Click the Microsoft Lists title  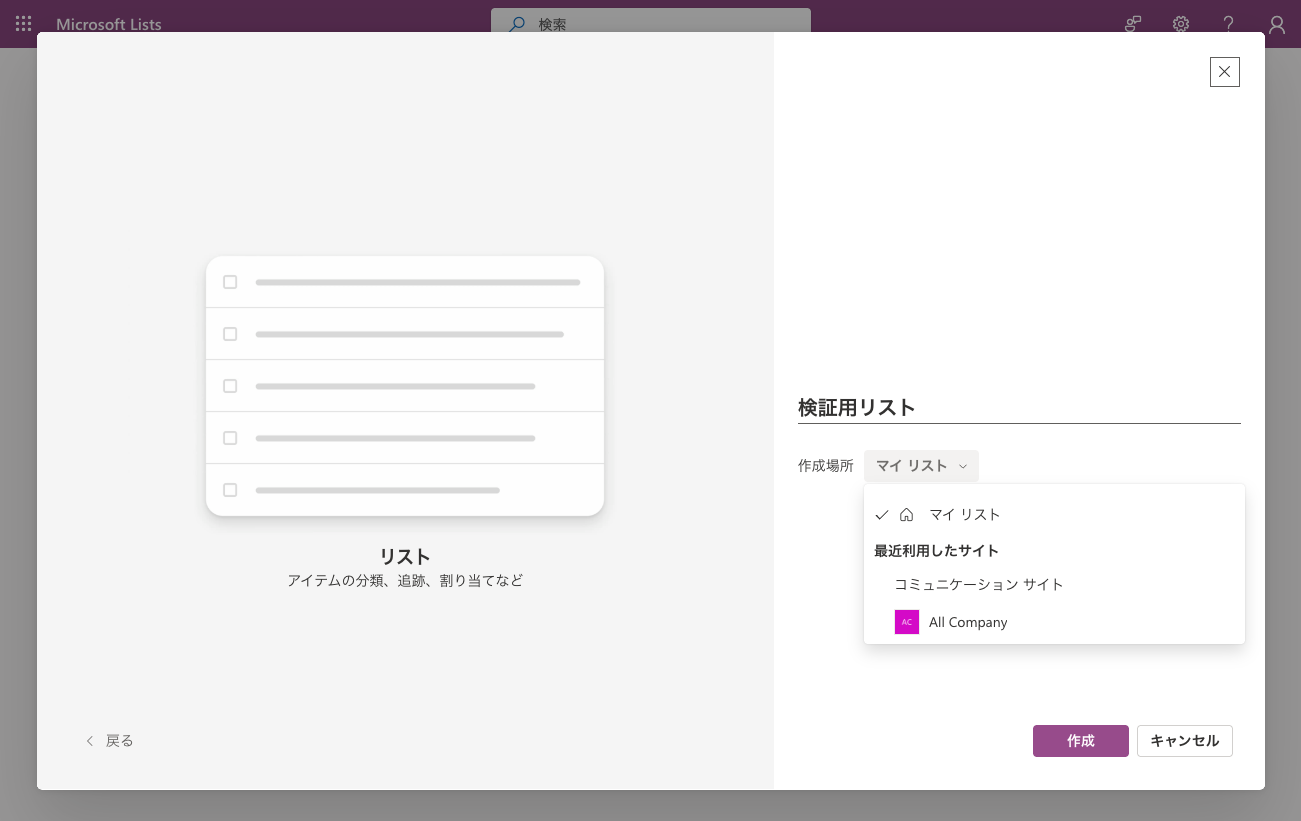point(109,24)
